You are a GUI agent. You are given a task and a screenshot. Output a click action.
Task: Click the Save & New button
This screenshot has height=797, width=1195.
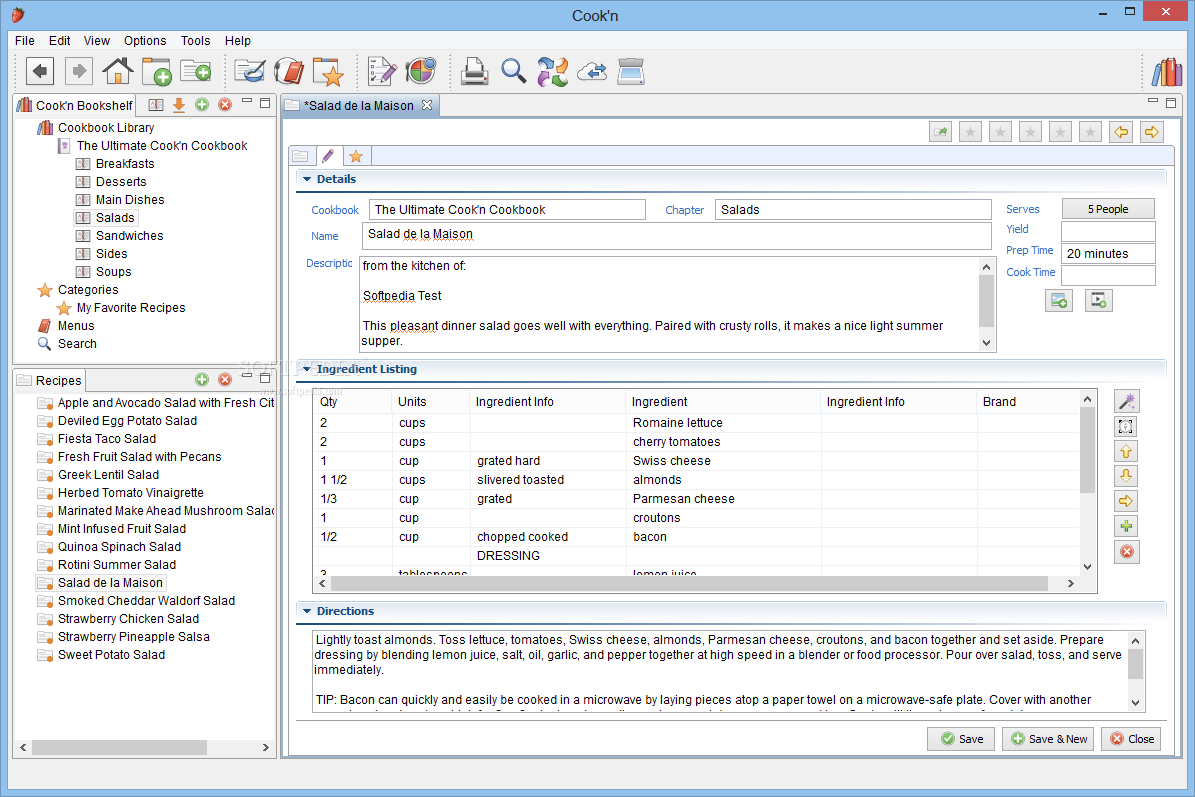point(1049,738)
